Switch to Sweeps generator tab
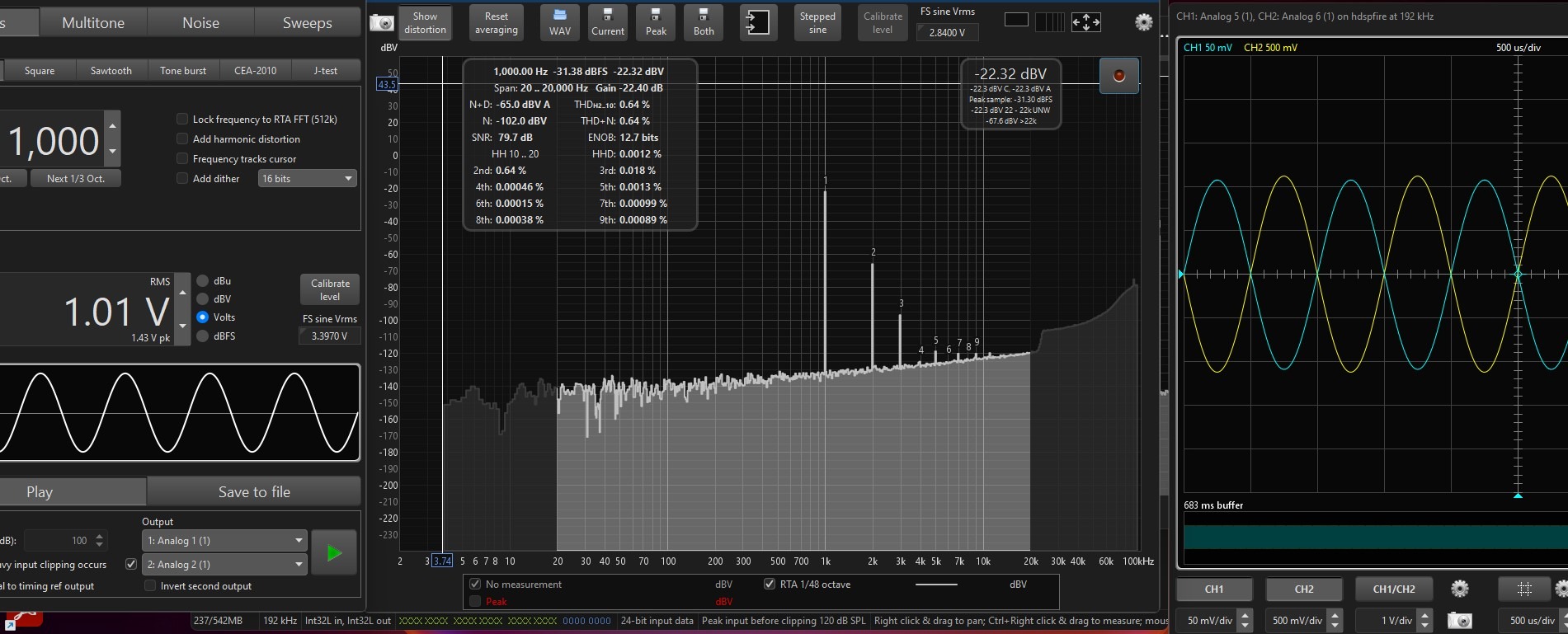Image resolution: width=1568 pixels, height=634 pixels. (307, 22)
